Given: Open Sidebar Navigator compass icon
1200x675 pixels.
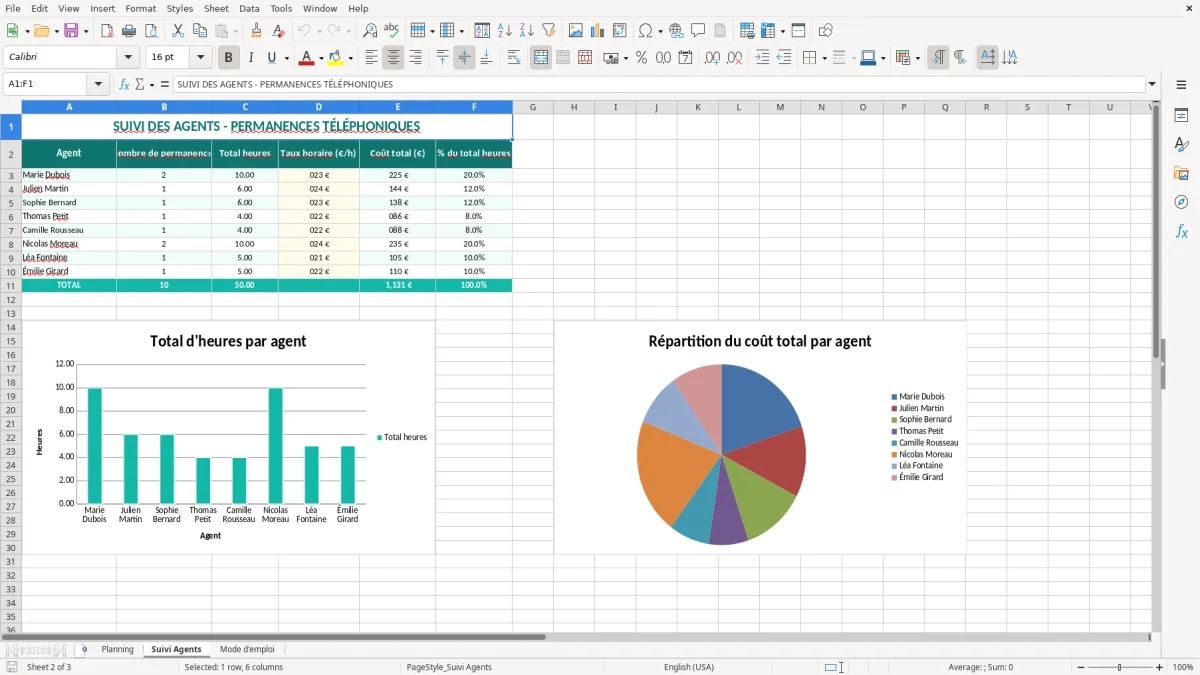Looking at the screenshot, I should 1181,202.
